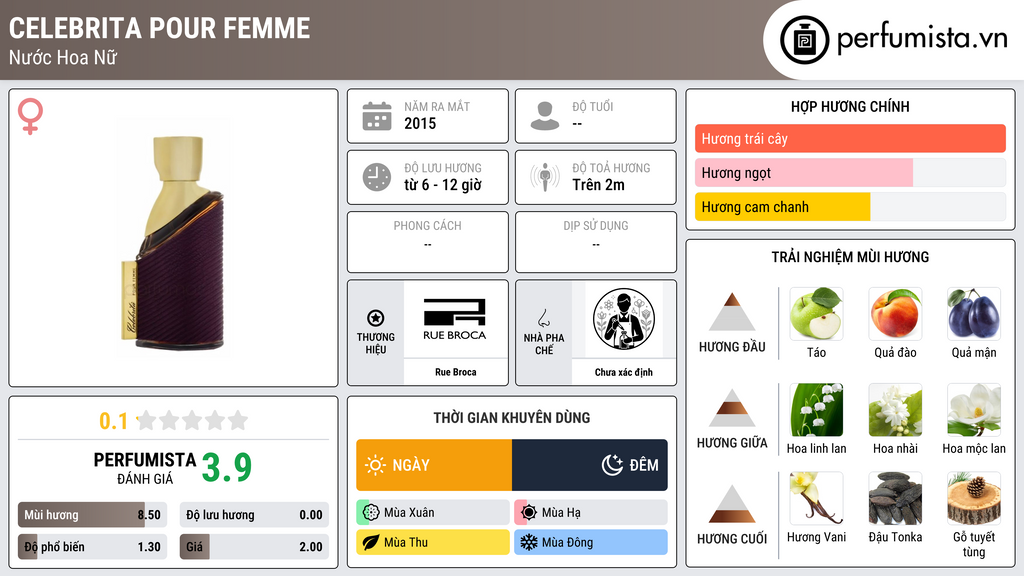Click the Độ phổ biến 1.30 rating bar
The image size is (1024, 576).
pos(92,547)
